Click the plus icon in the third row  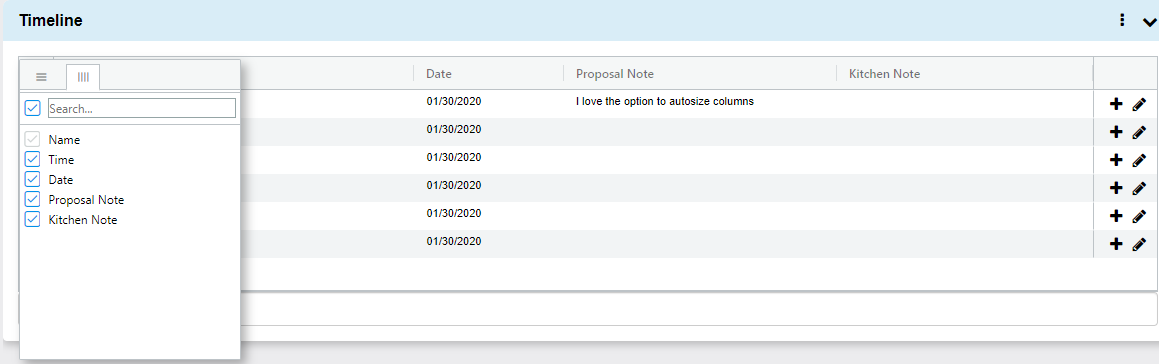tap(1116, 160)
